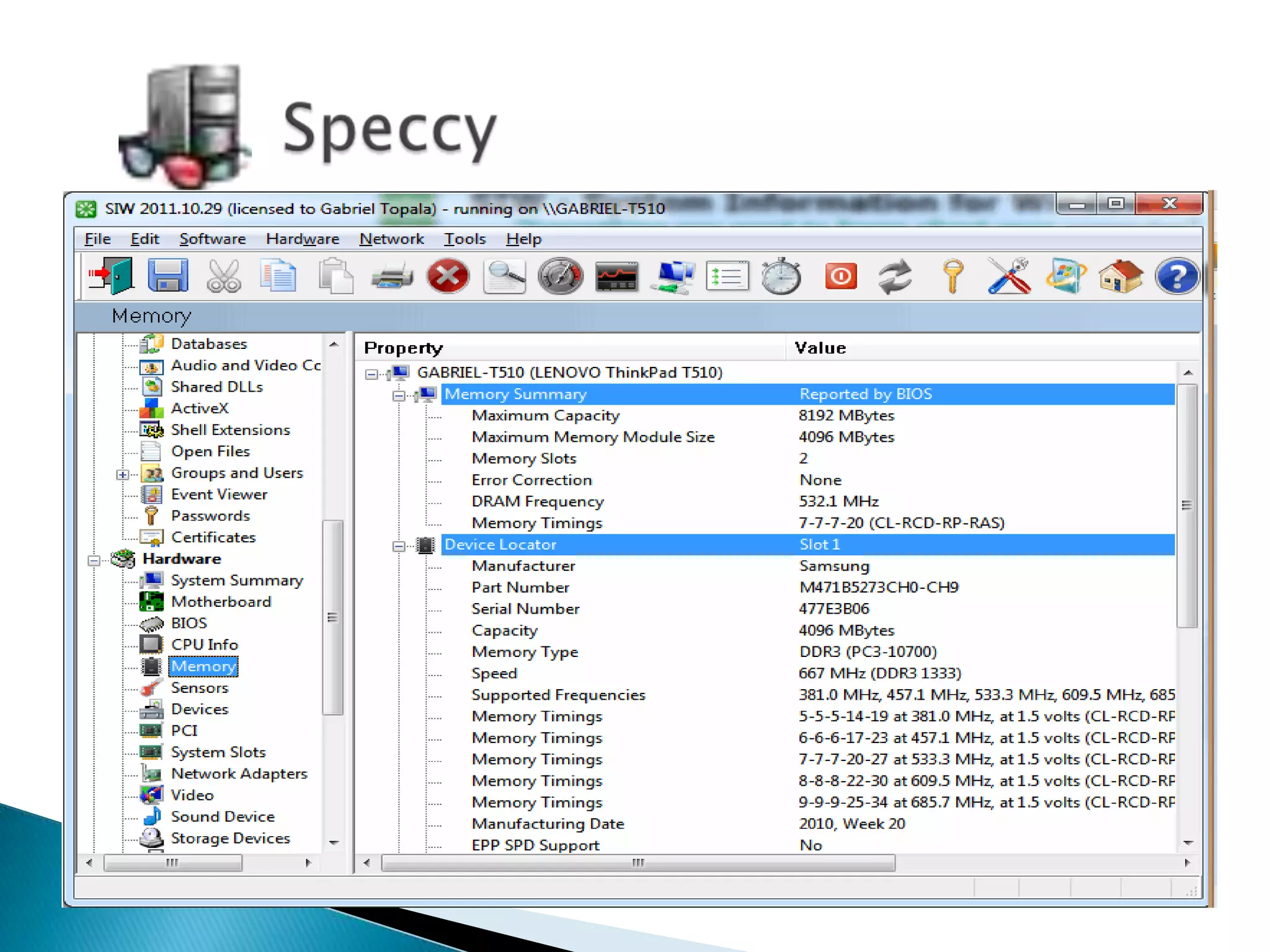The width and height of the screenshot is (1270, 952).
Task: Click the right pane horizontal scrollbar thumb
Action: coord(638,863)
